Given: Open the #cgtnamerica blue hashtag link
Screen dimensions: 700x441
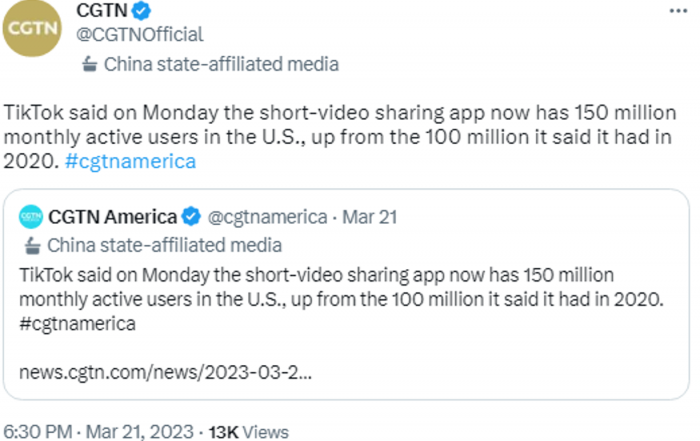Looking at the screenshot, I should (x=130, y=161).
